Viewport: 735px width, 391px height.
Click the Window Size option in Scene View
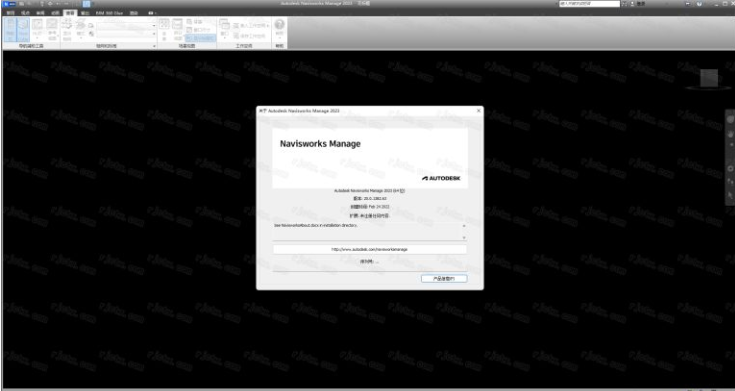point(199,30)
